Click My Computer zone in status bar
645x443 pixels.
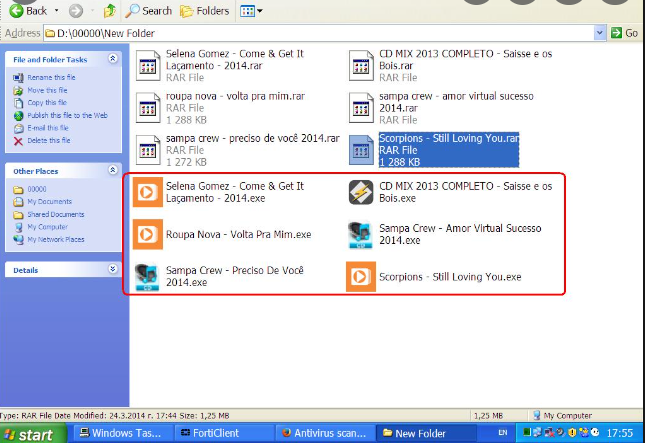562,415
